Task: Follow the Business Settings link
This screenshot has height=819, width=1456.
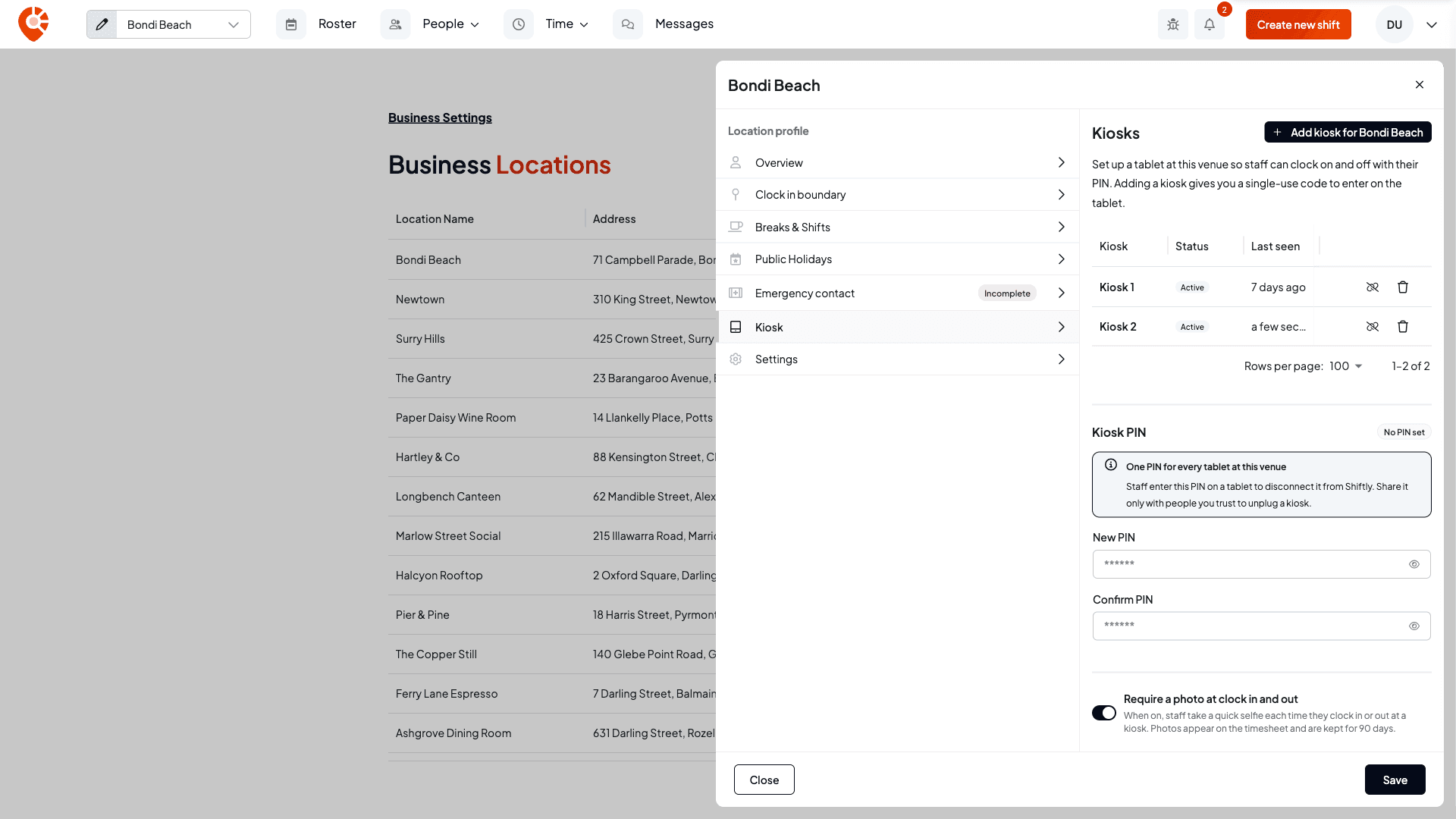Action: (440, 118)
